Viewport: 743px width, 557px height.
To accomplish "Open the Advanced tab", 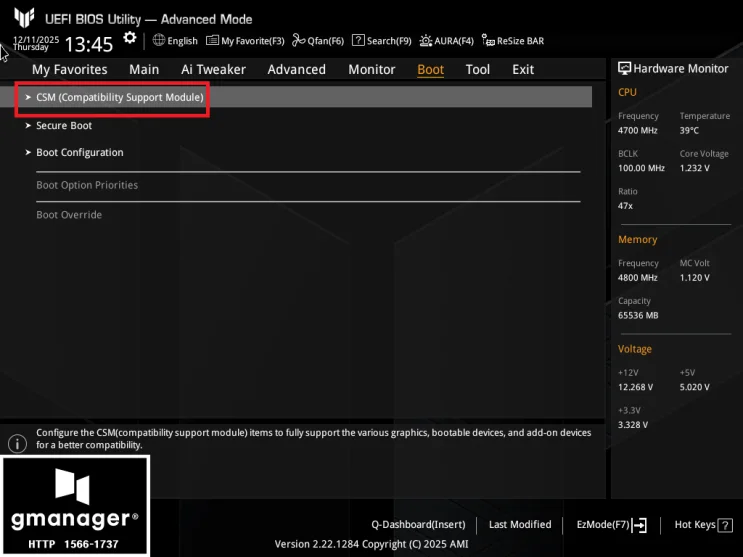I will 297,70.
